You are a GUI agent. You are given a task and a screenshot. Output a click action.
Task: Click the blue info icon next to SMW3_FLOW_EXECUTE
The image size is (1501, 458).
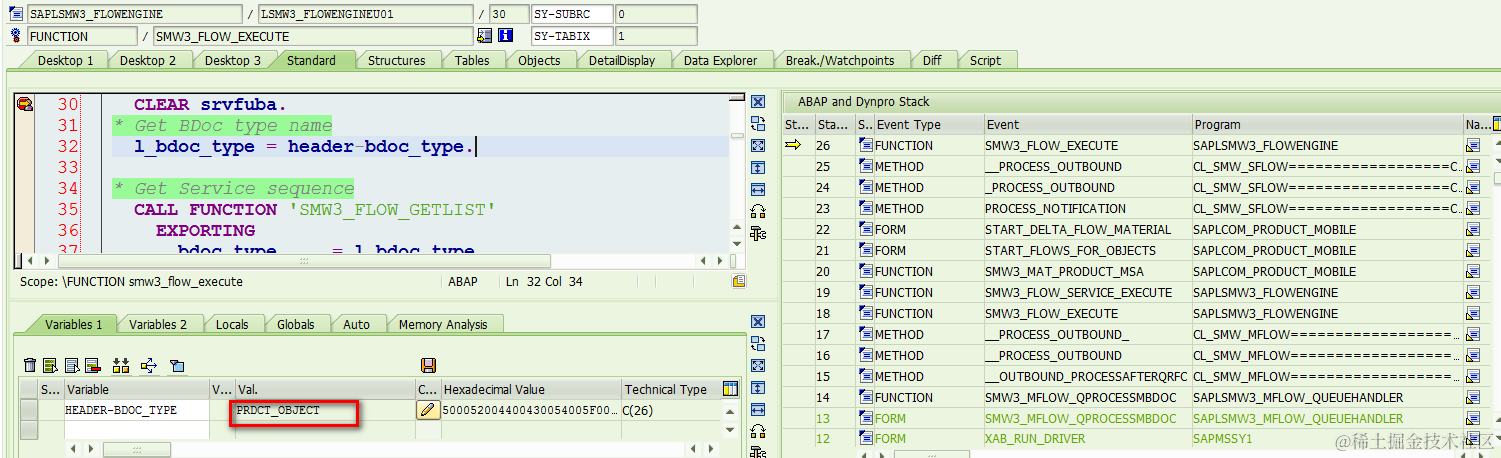505,36
